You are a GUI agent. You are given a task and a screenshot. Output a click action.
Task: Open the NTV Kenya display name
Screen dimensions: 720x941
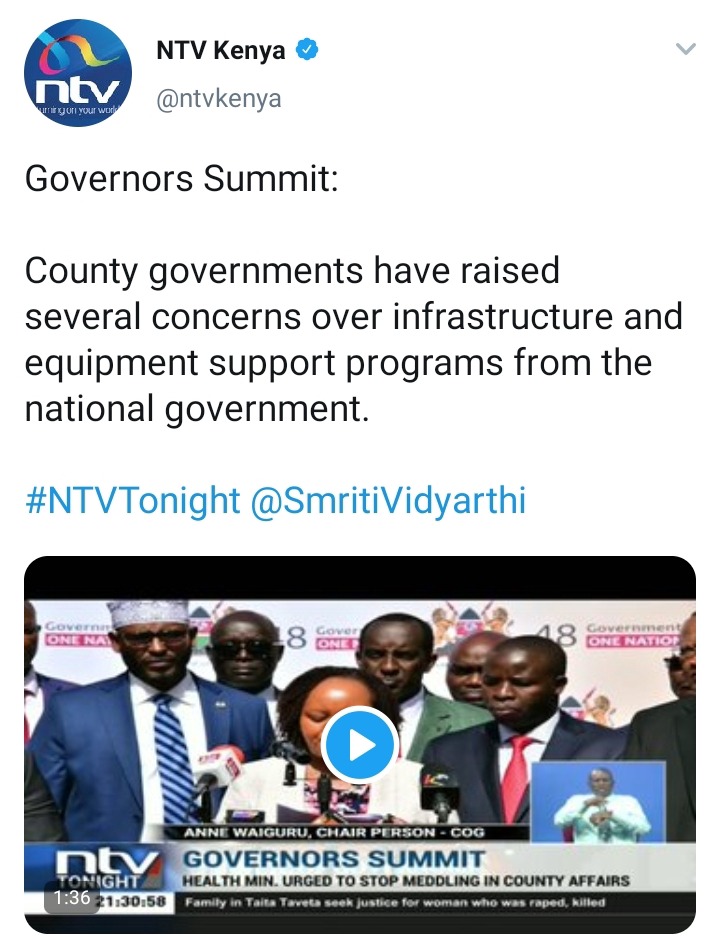220,50
